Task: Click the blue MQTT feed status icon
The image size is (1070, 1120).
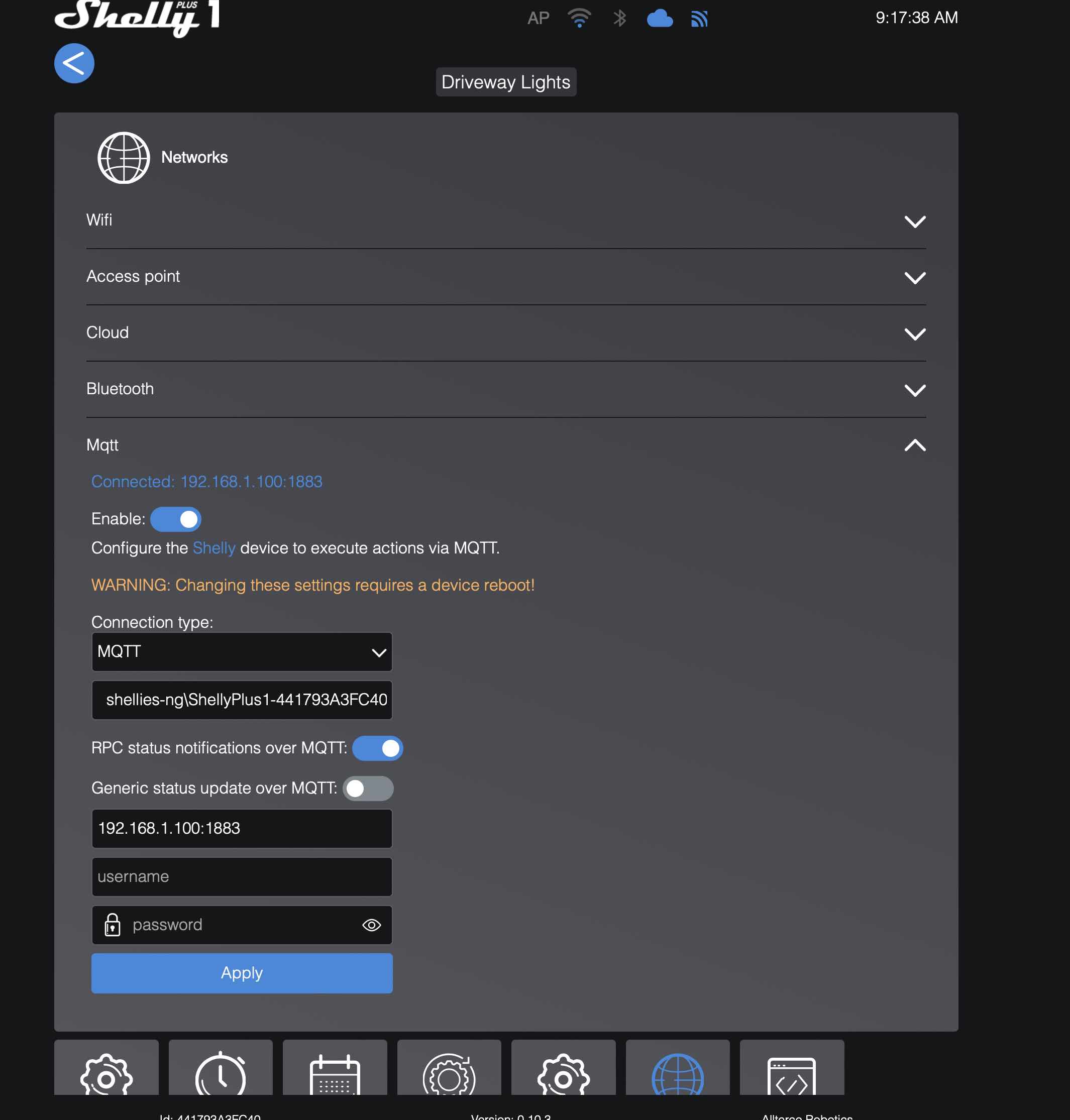Action: [x=699, y=19]
